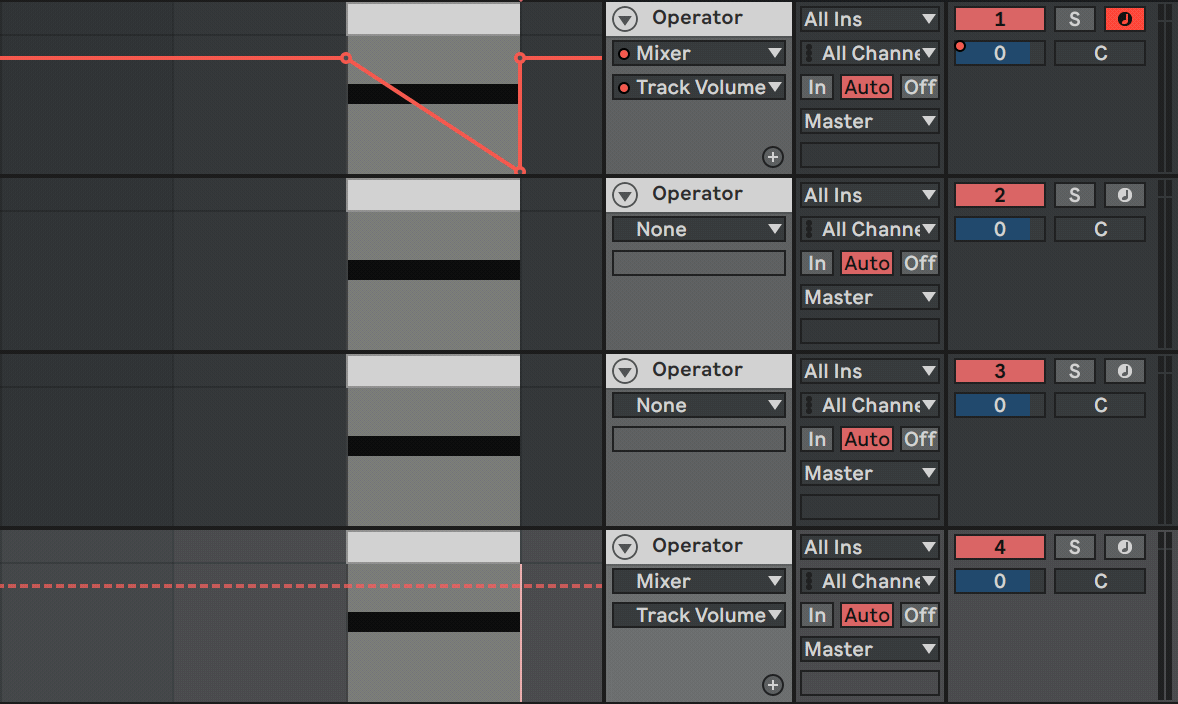Open track 3 Master output dropdown

[x=869, y=473]
